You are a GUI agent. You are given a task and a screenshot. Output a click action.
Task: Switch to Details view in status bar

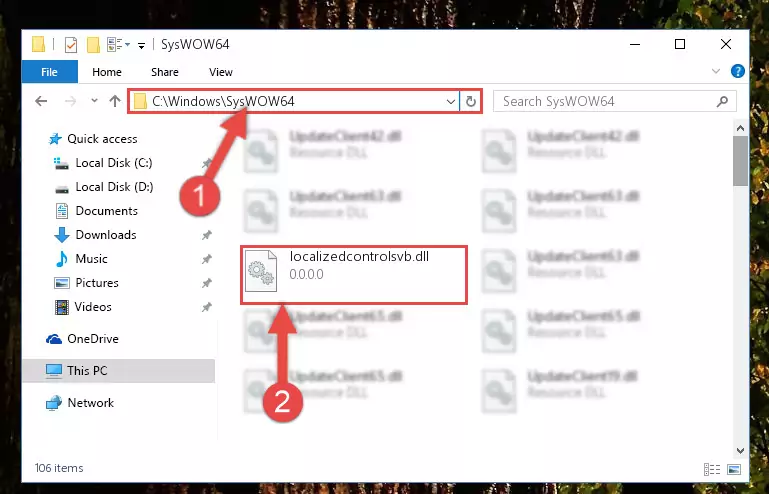[x=712, y=469]
